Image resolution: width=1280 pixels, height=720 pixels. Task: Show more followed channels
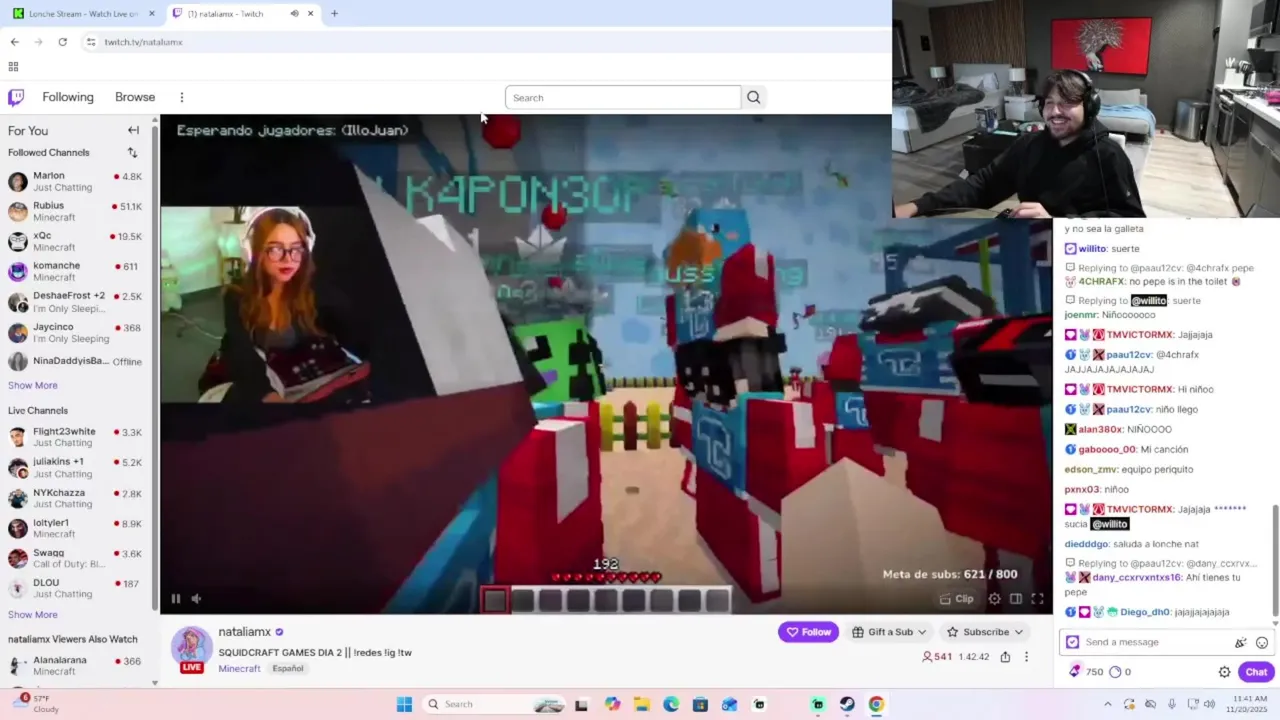tap(33, 385)
